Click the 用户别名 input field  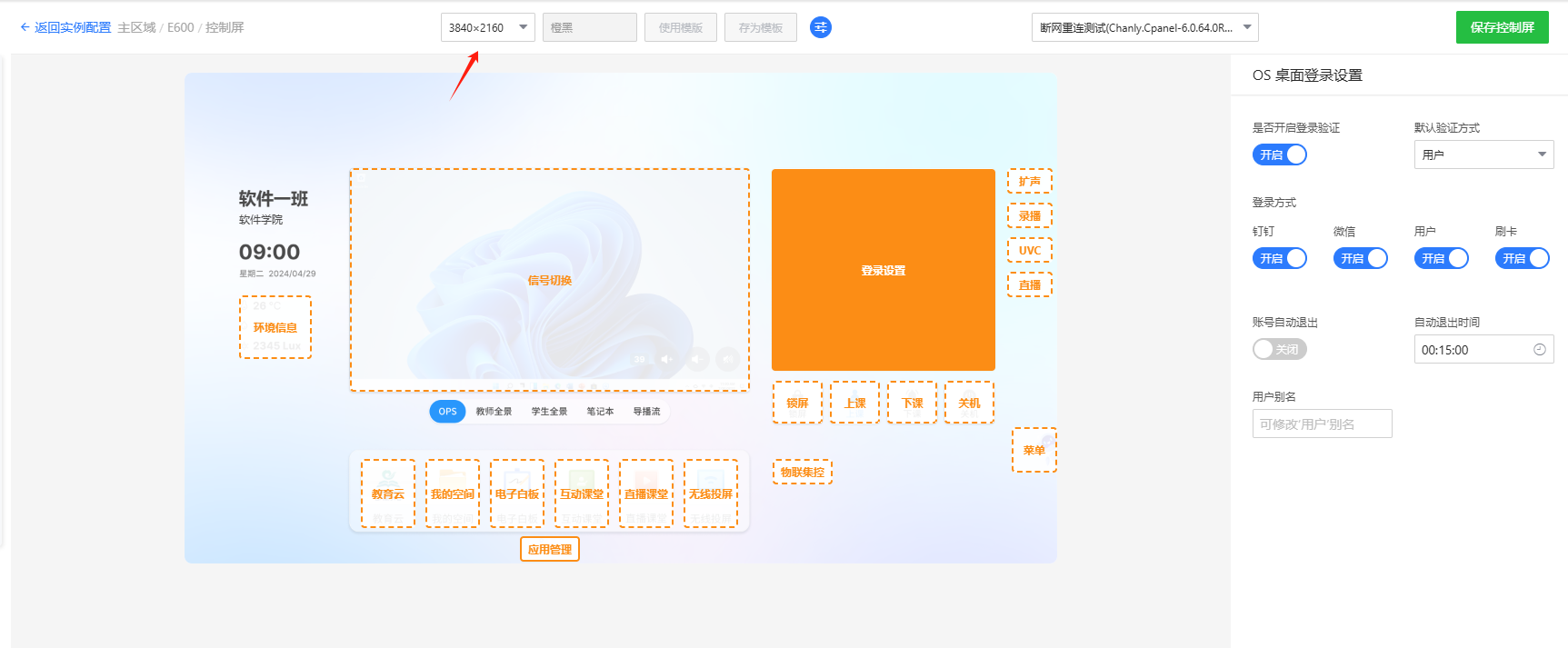(1322, 424)
